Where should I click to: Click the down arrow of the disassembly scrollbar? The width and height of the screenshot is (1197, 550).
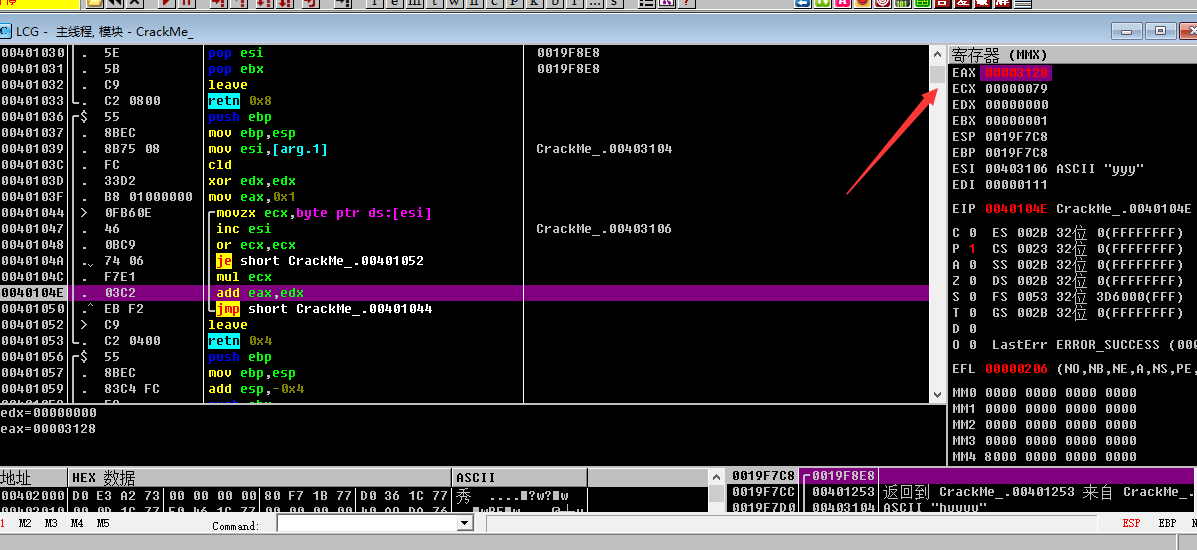pos(937,394)
